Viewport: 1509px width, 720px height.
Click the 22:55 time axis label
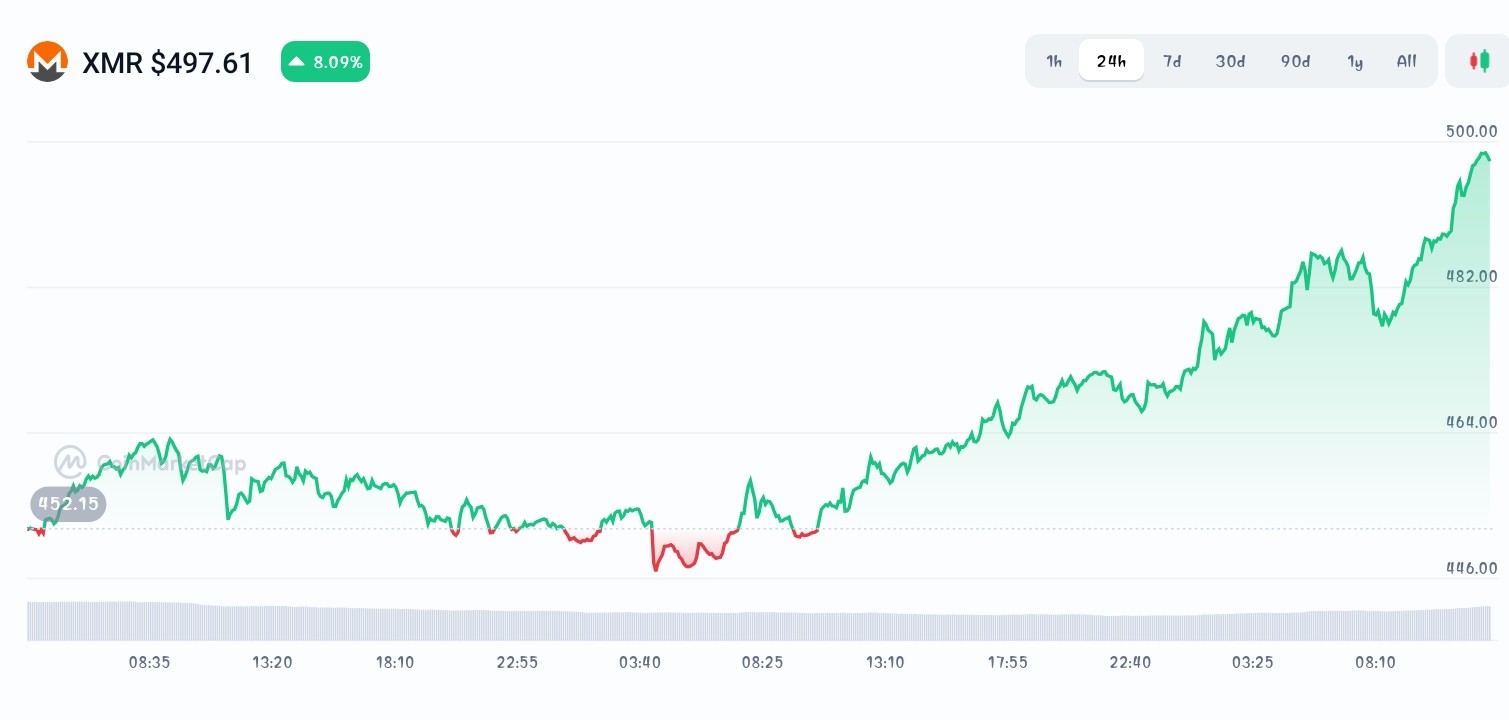517,662
